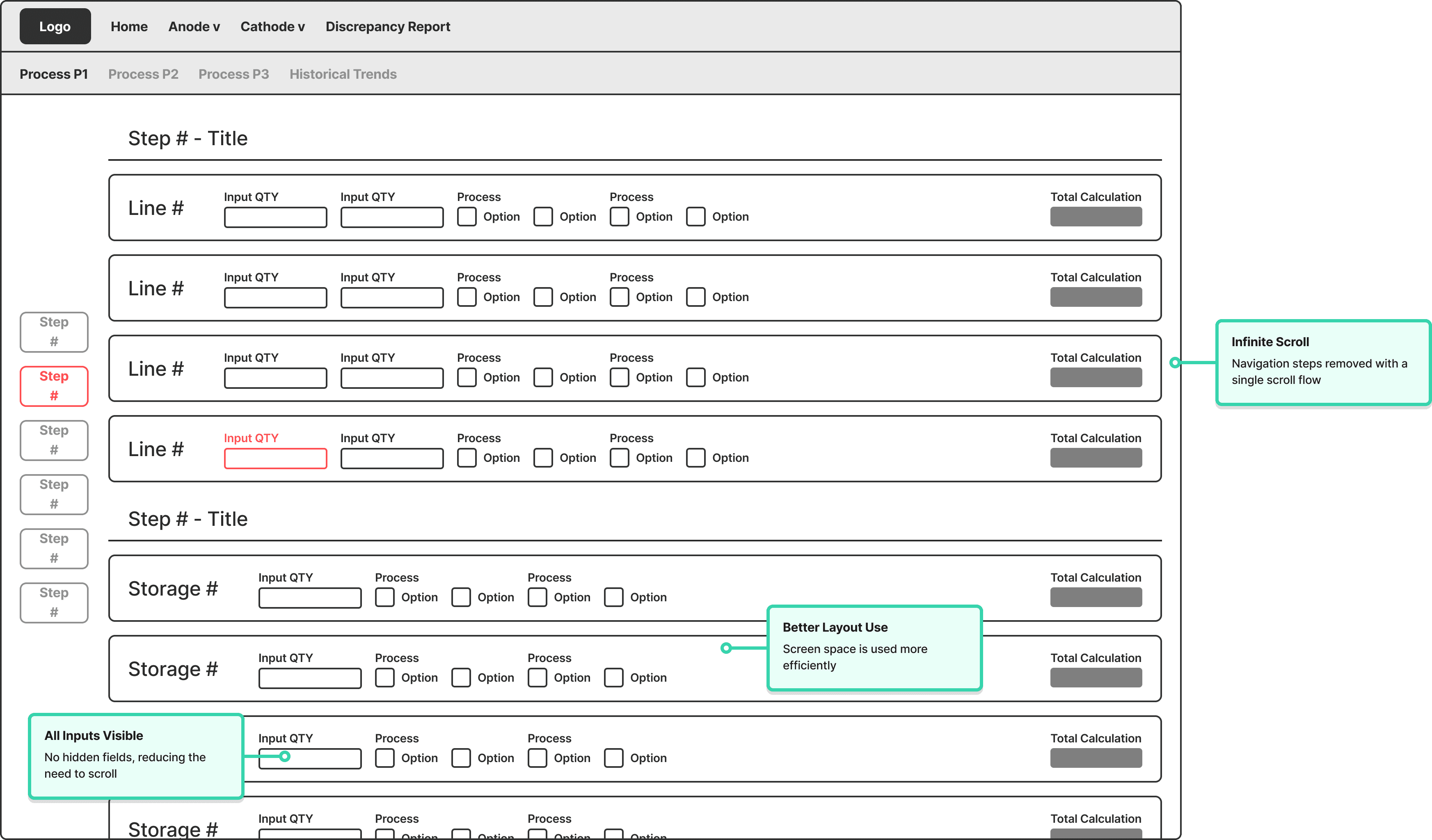Click the Logo in the header
Viewport: 1432px width, 840px height.
(x=55, y=26)
